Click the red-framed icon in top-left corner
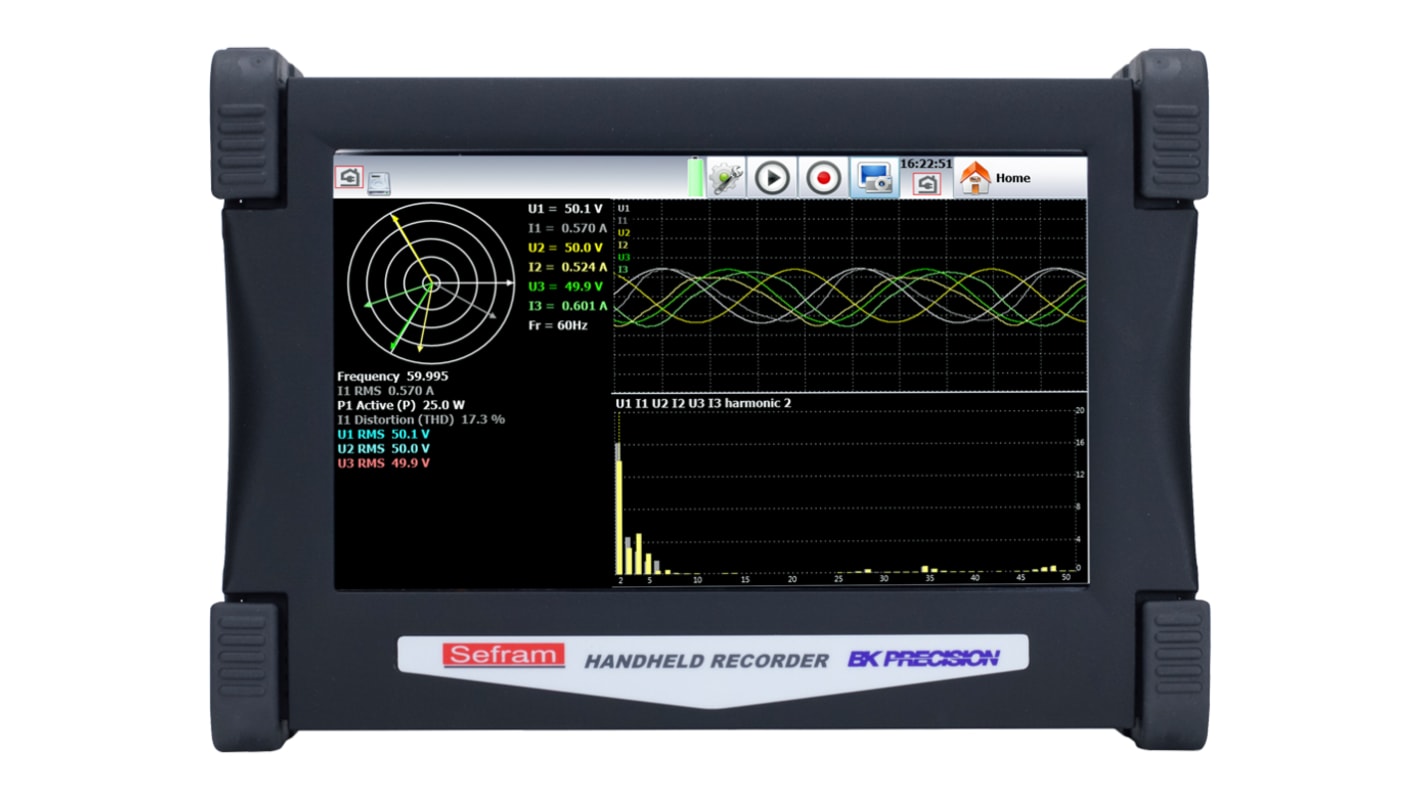Image resolution: width=1420 pixels, height=798 pixels. click(x=349, y=177)
